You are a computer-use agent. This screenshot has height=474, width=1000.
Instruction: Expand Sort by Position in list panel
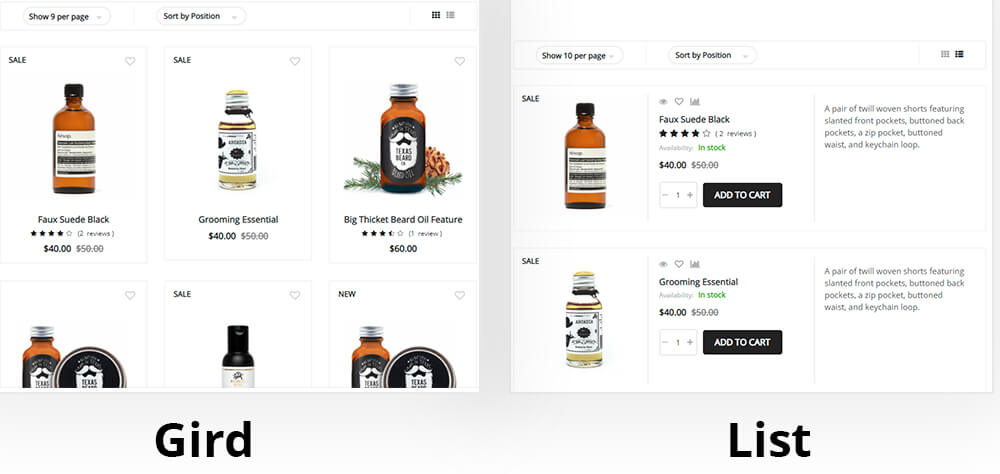[712, 56]
